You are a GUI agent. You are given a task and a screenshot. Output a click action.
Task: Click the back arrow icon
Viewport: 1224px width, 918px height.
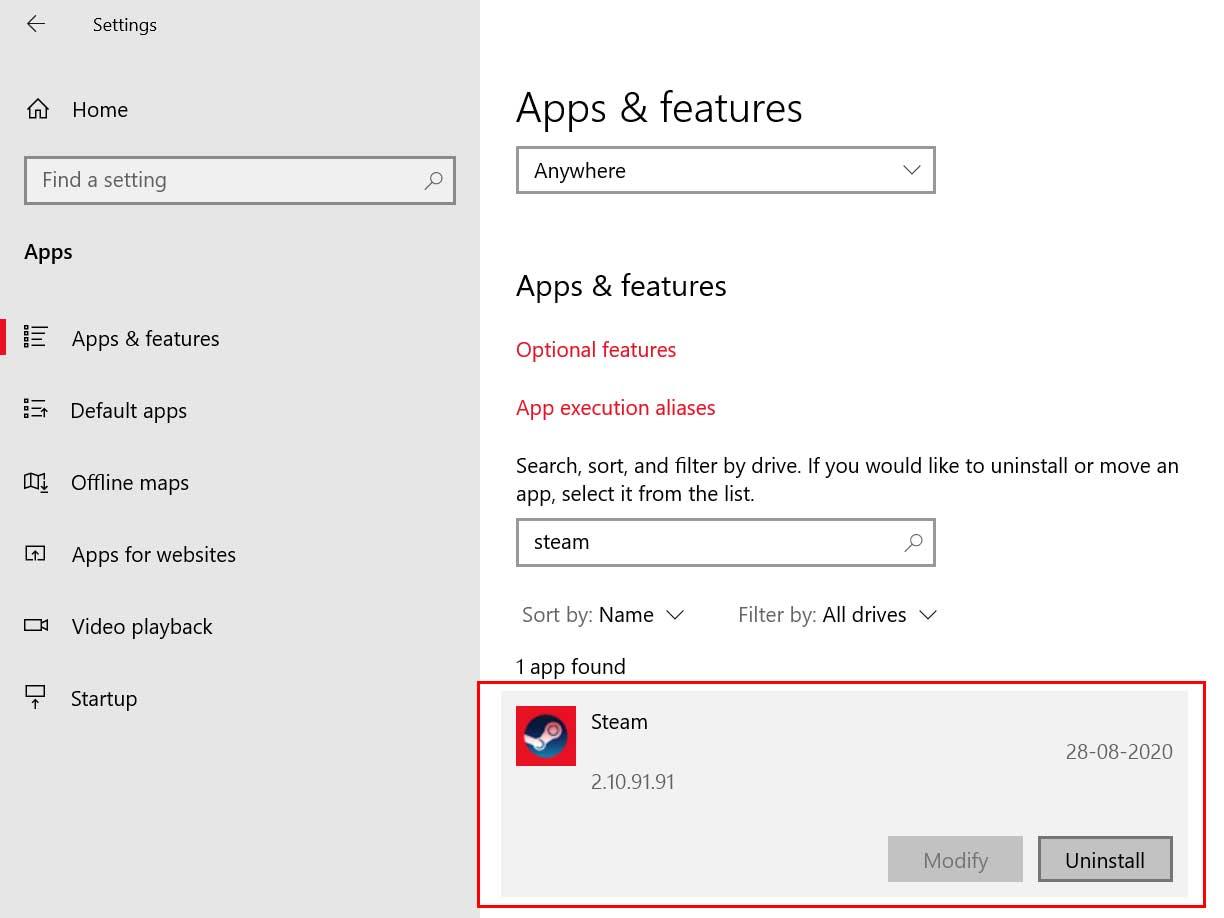(36, 24)
